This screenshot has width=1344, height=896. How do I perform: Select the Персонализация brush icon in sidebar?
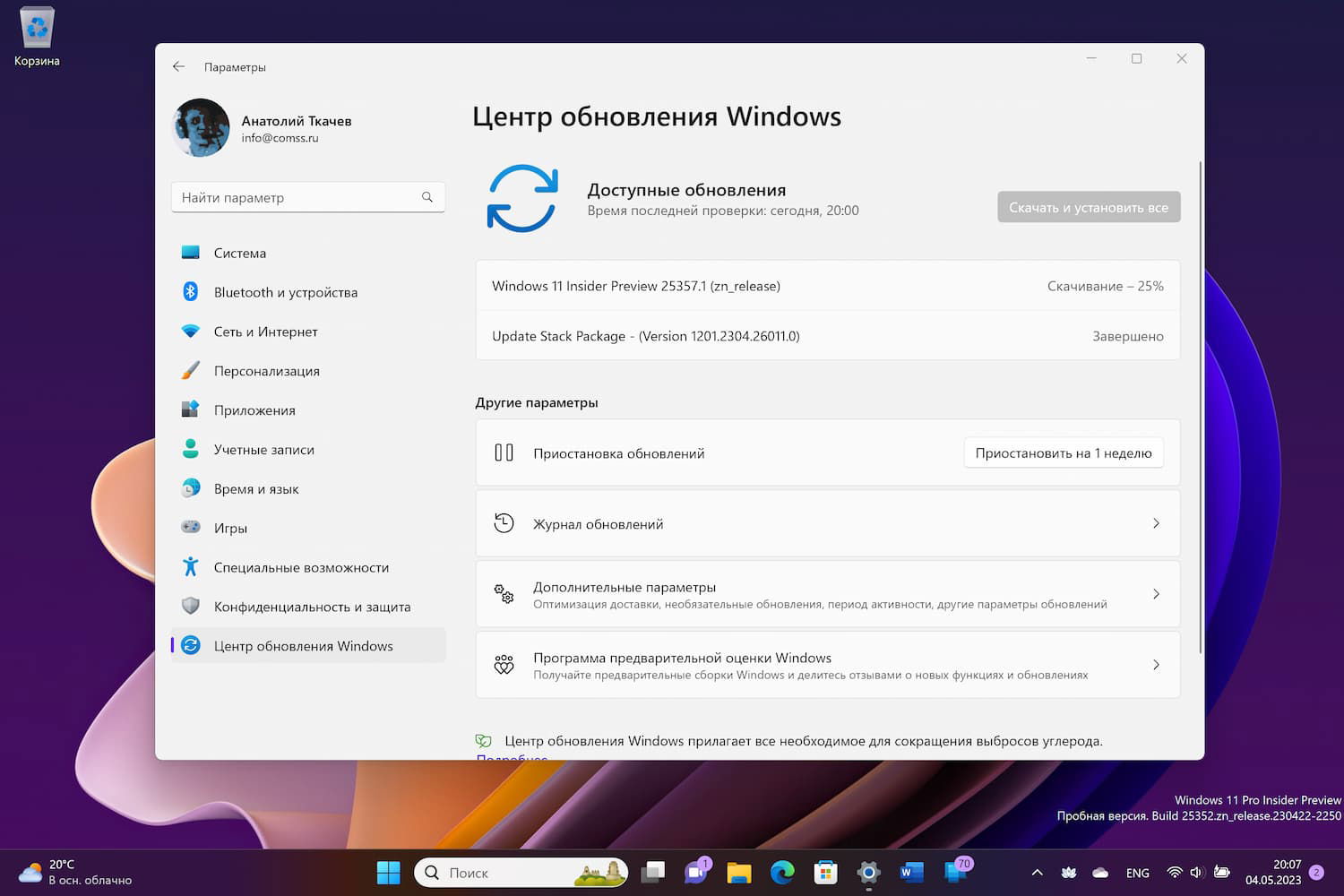click(191, 370)
